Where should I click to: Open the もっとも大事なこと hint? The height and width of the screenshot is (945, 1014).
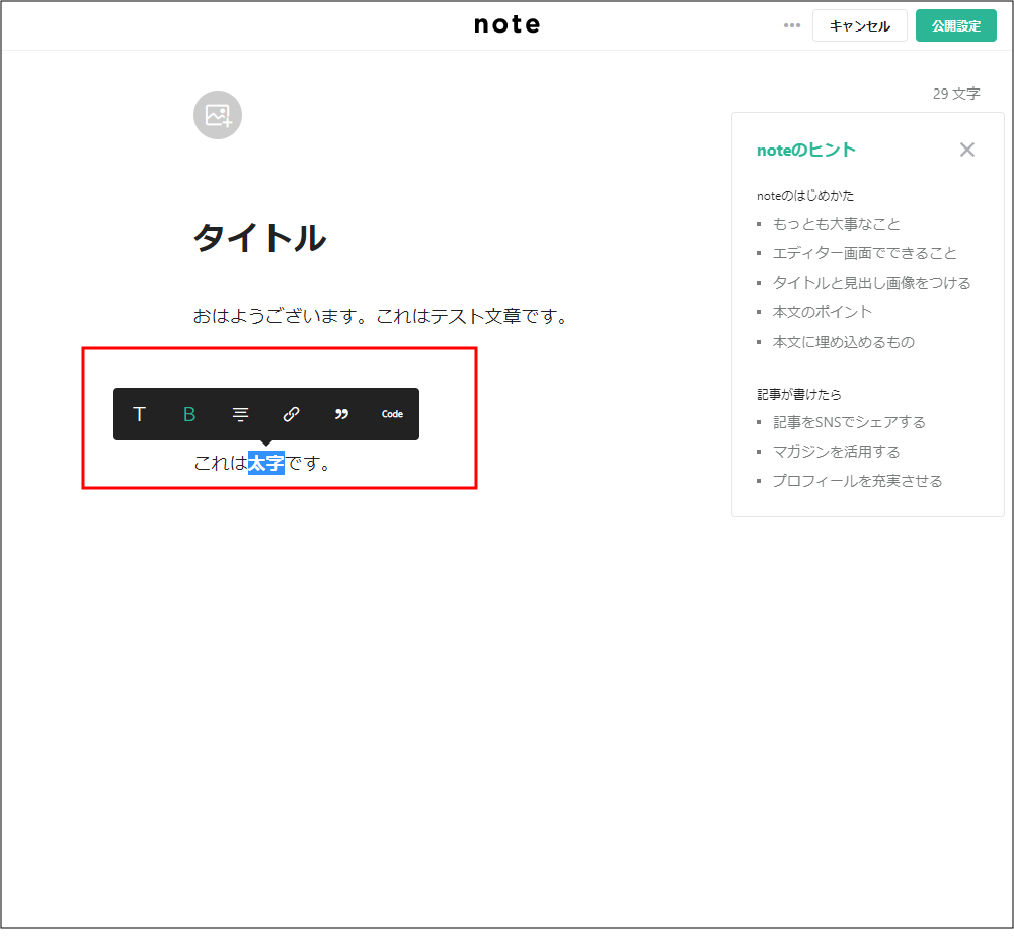click(836, 224)
